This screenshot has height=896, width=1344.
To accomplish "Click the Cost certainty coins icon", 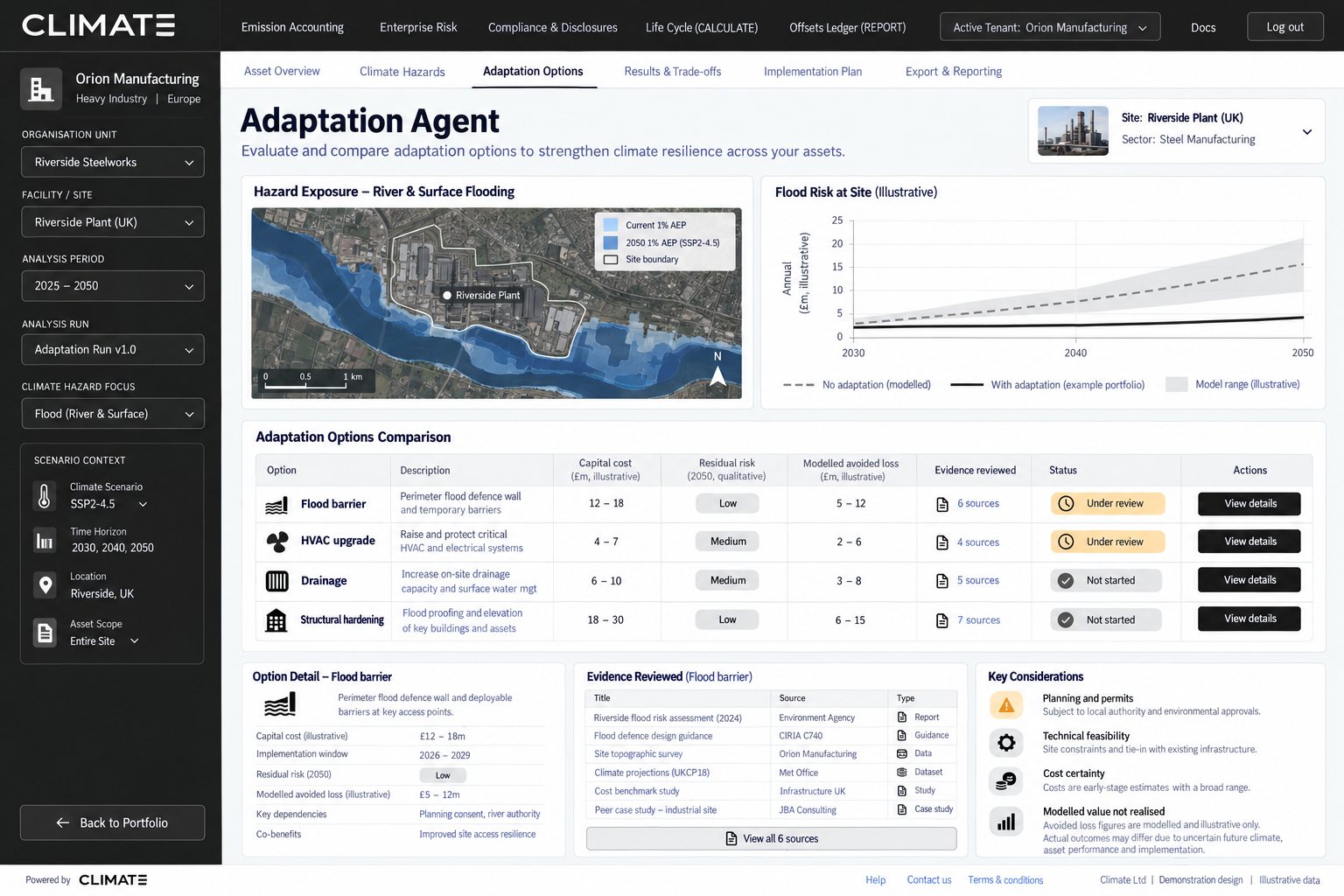I will (x=1006, y=780).
